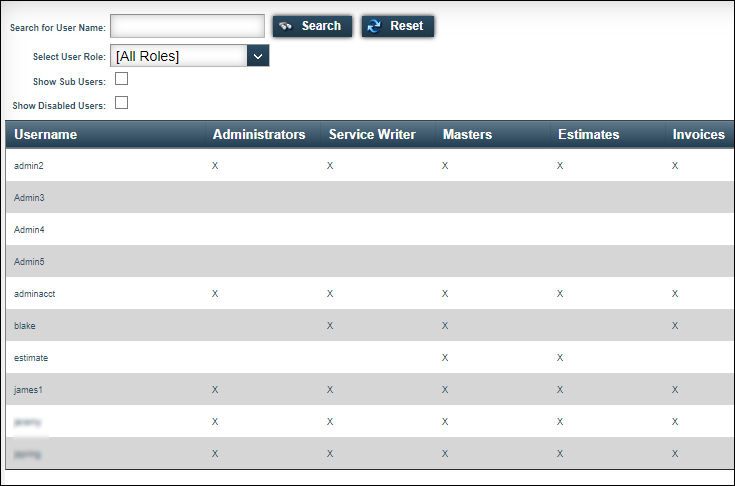This screenshot has height=486, width=735.
Task: Sort by the Username column header
Action: (x=45, y=135)
